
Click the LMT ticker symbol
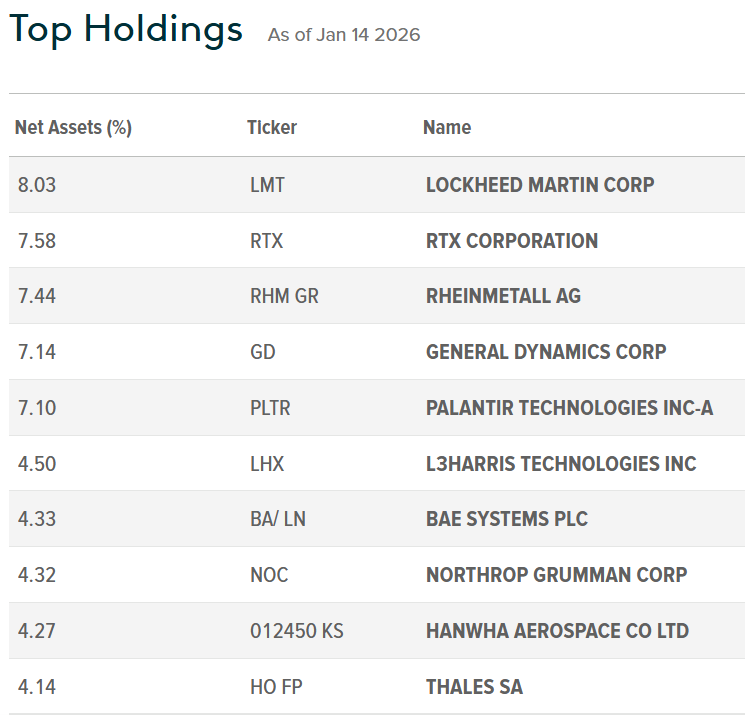tap(267, 185)
